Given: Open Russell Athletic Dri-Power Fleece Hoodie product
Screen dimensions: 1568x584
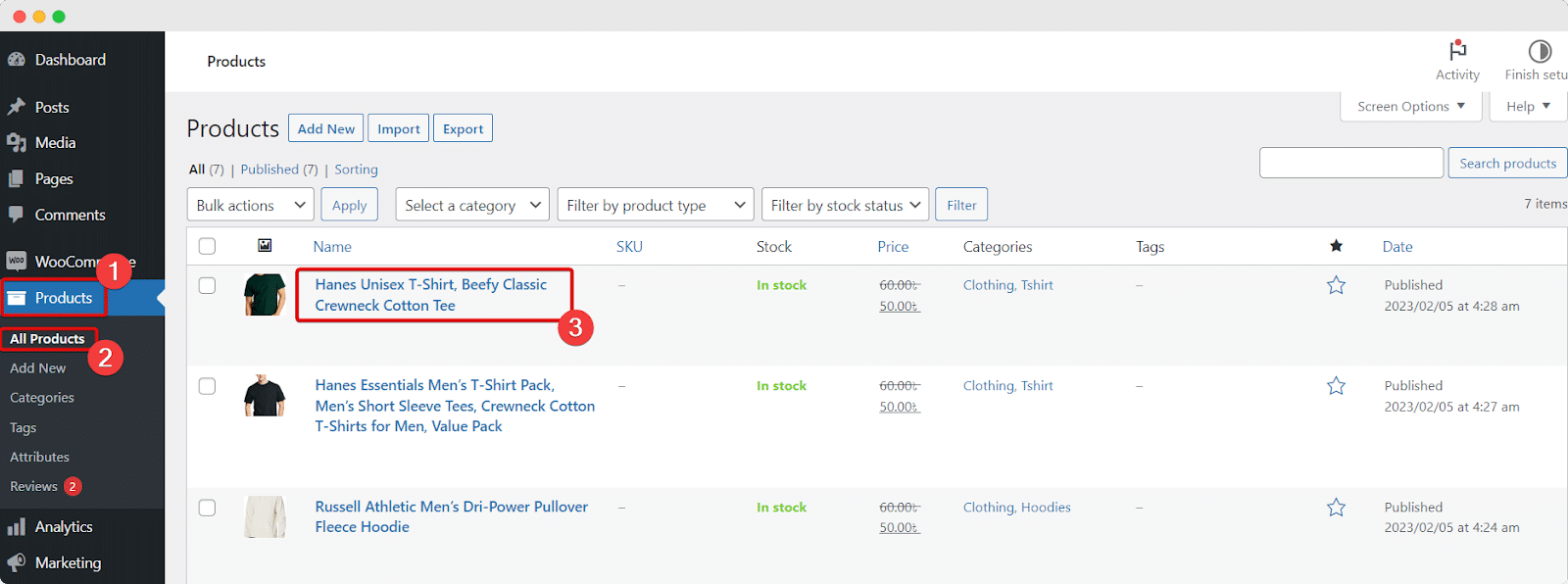Looking at the screenshot, I should point(452,516).
